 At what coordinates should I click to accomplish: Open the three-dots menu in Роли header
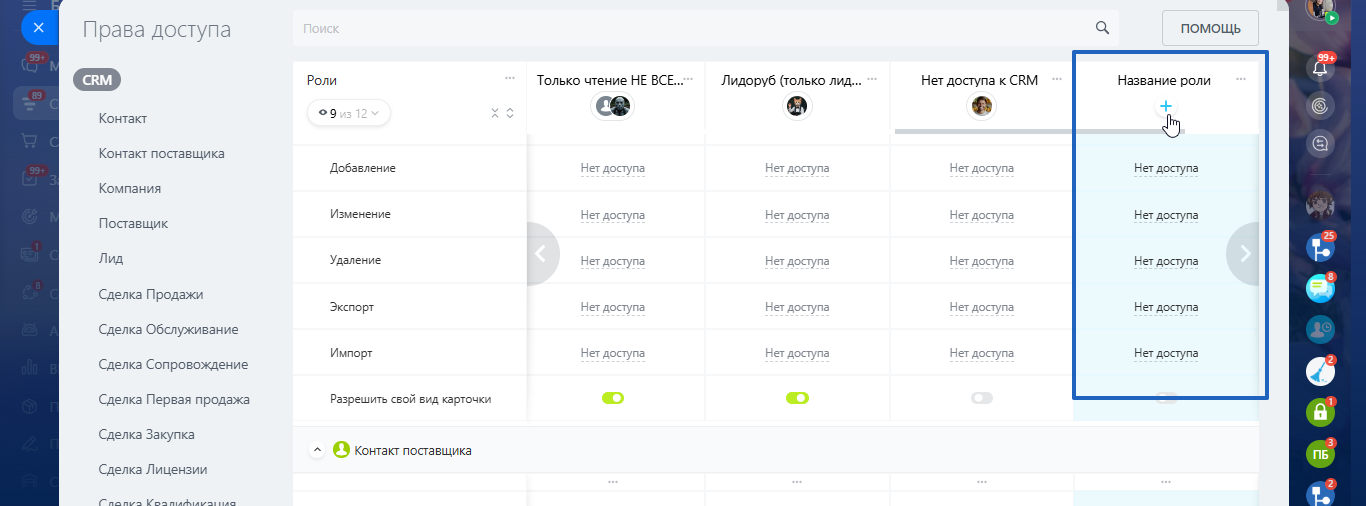coord(510,79)
